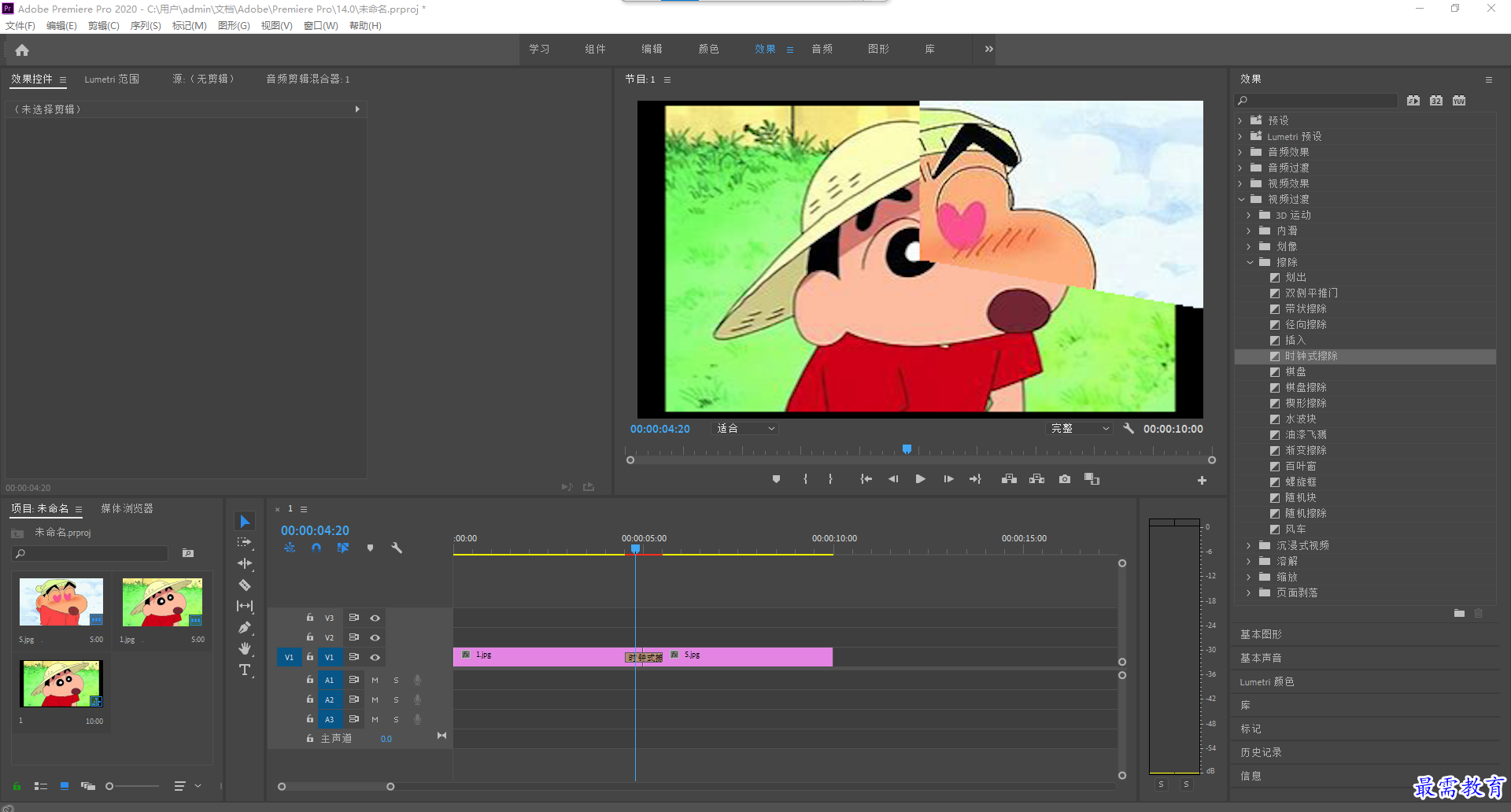Collapse the 擦除 folder
This screenshot has height=812, width=1511.
click(1250, 263)
